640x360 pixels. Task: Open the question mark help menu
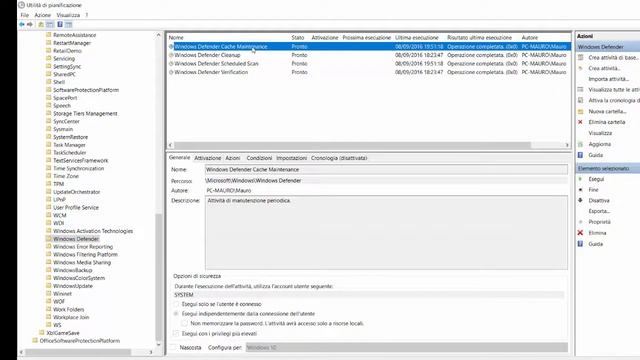(x=87, y=15)
